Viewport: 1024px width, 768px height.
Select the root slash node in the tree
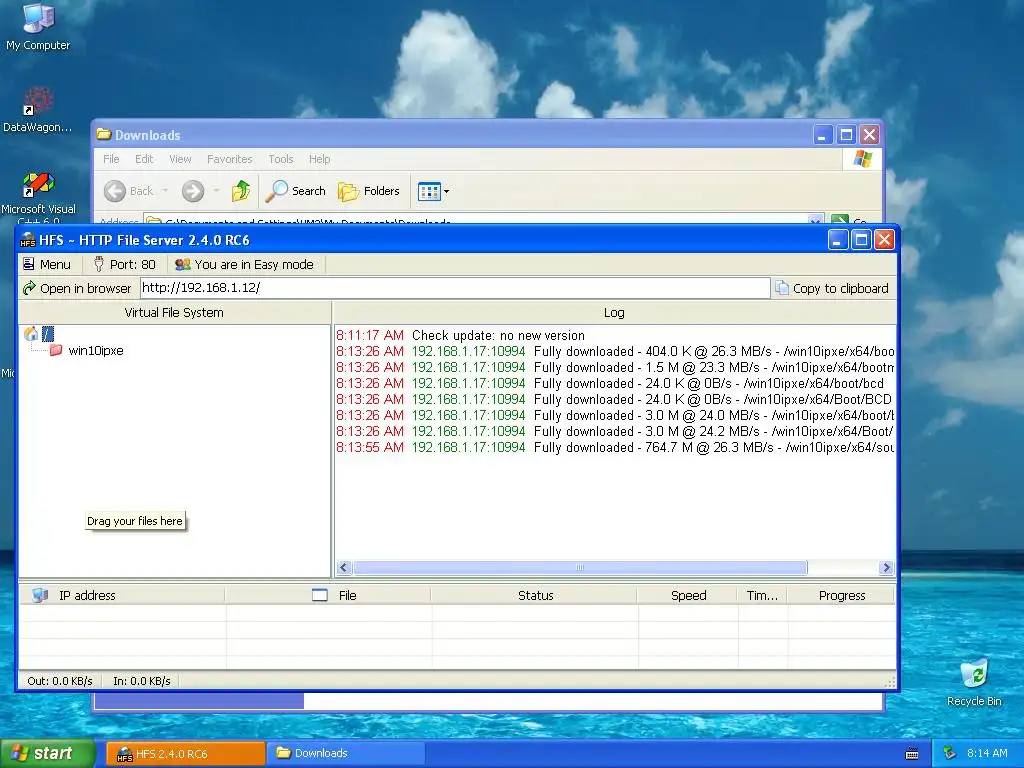coord(48,334)
